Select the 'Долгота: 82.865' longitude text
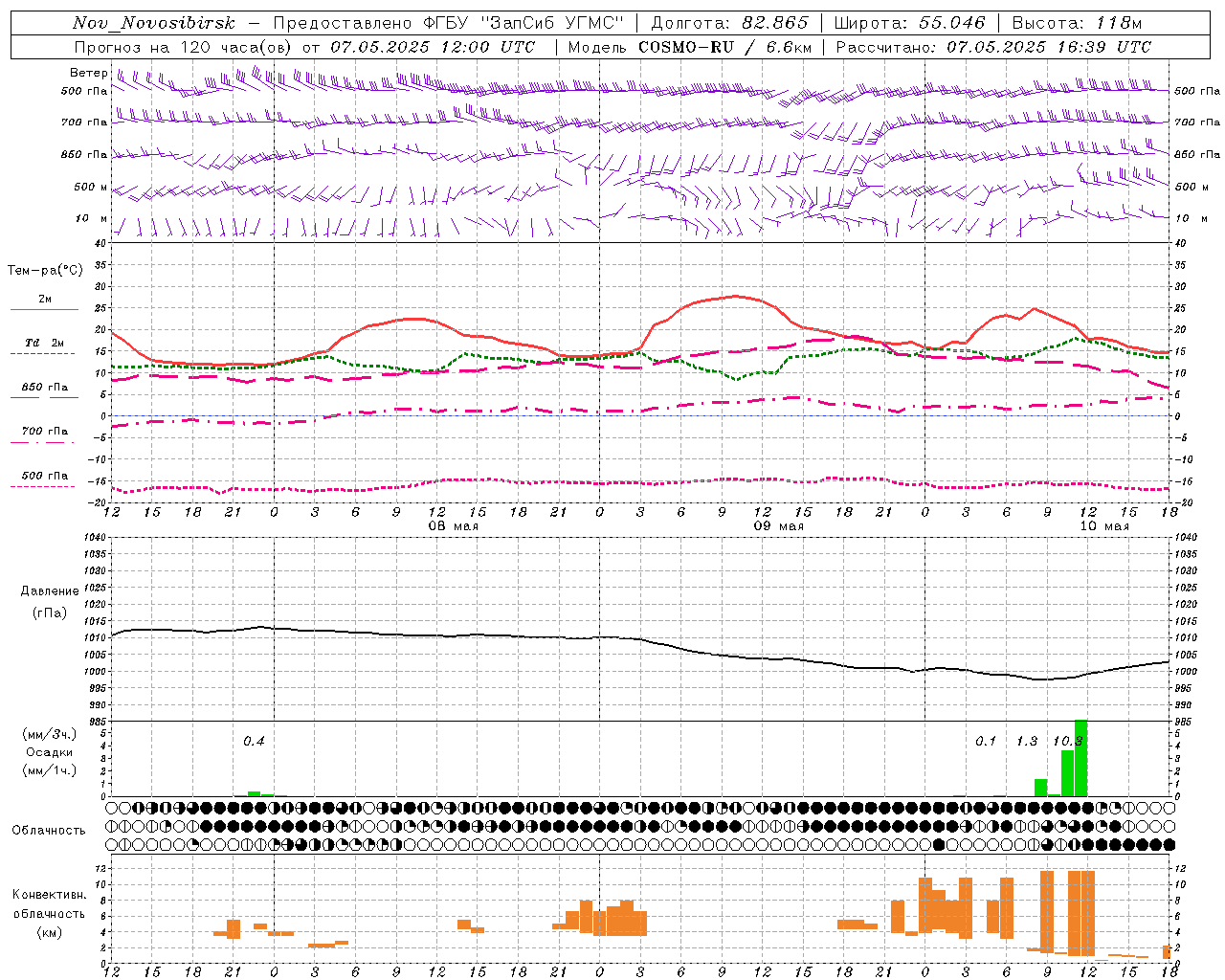This screenshot has width=1225, height=980. [730, 23]
